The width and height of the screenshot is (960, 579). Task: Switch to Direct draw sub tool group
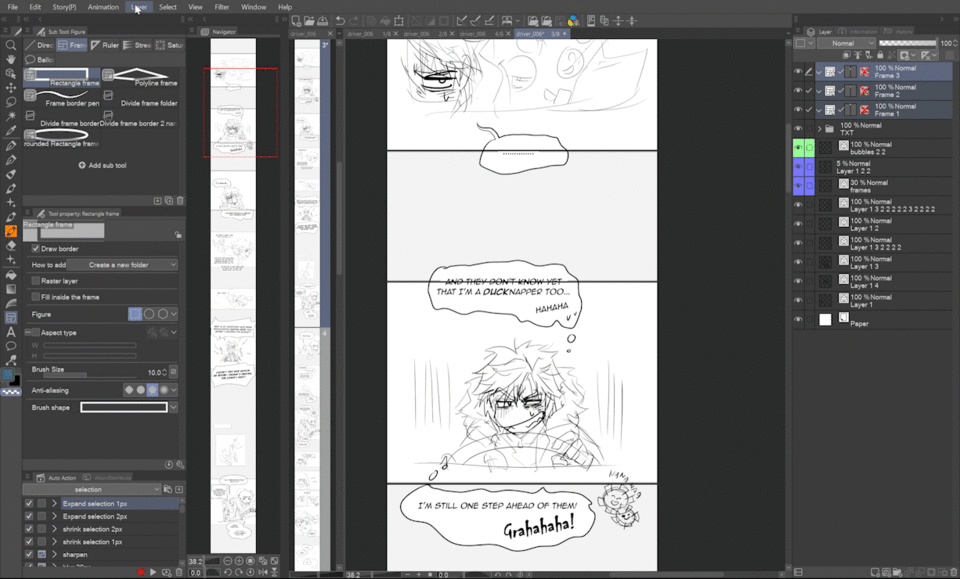(39, 45)
